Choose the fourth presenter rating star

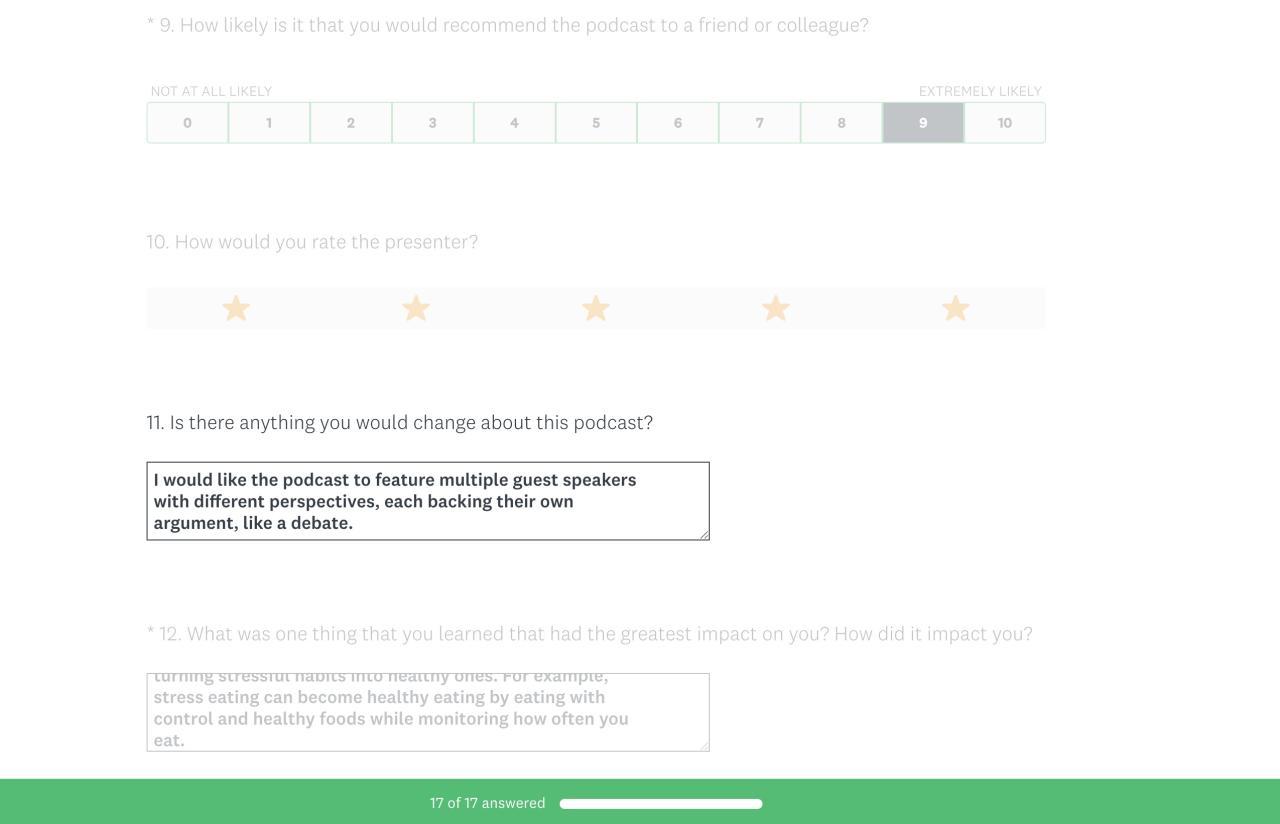[x=776, y=308]
